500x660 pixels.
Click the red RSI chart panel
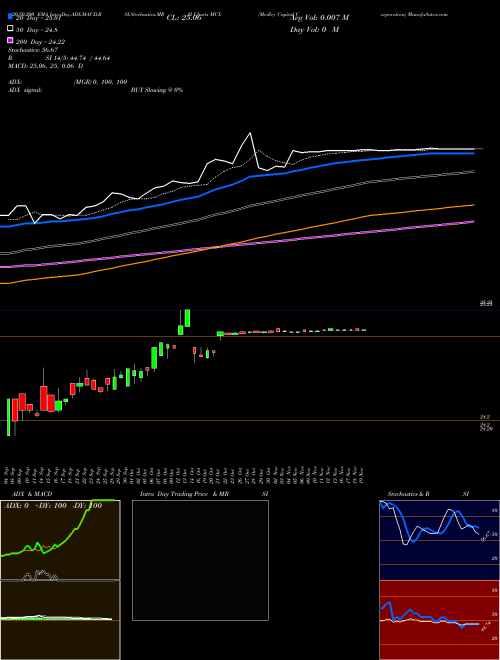click(439, 620)
